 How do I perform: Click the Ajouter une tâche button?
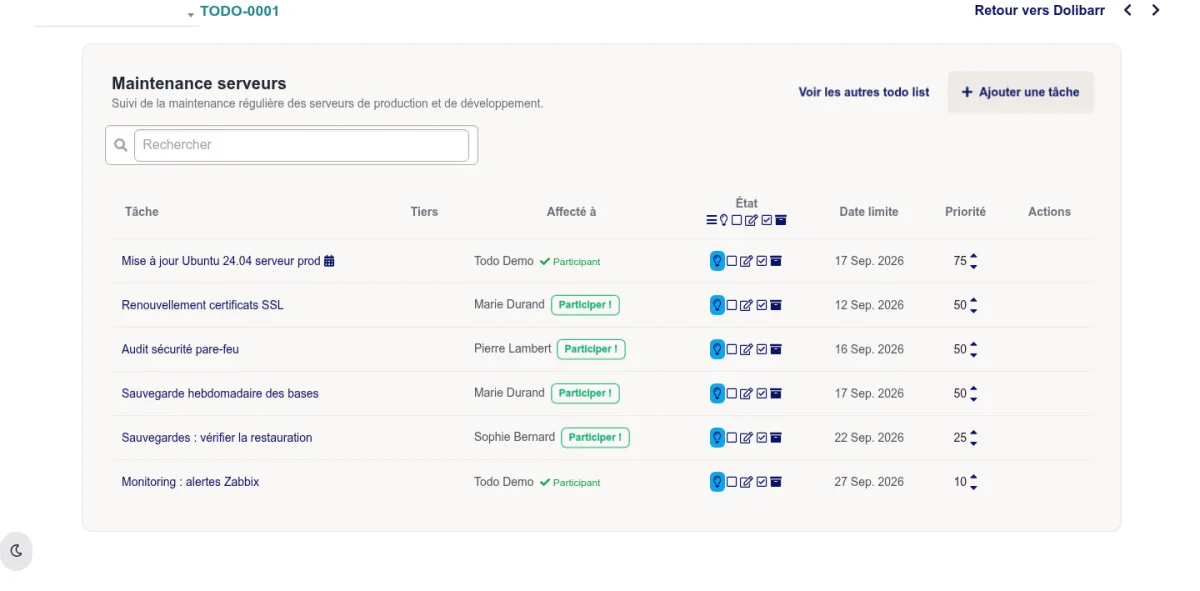(x=1021, y=92)
